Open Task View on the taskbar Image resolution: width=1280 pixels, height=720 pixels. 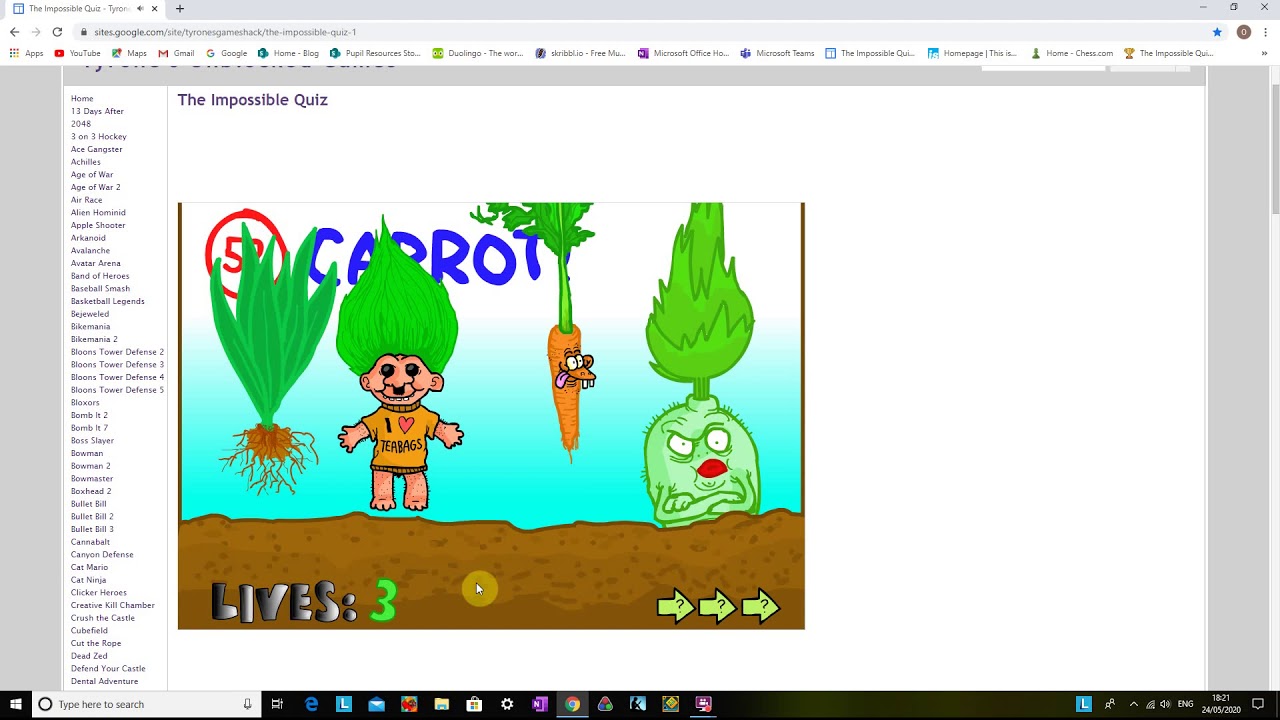tap(277, 704)
